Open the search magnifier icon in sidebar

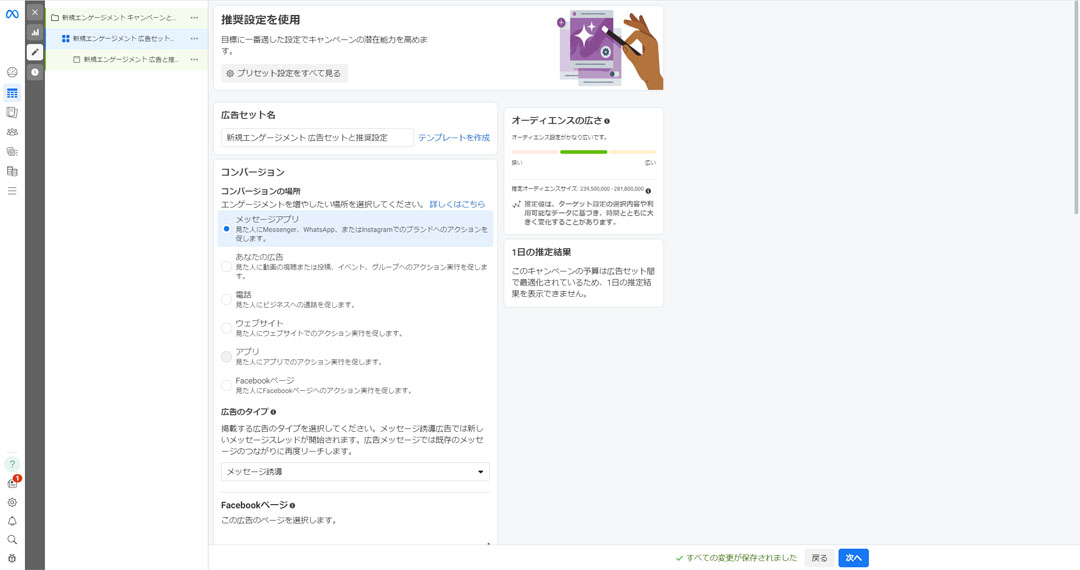(12, 540)
